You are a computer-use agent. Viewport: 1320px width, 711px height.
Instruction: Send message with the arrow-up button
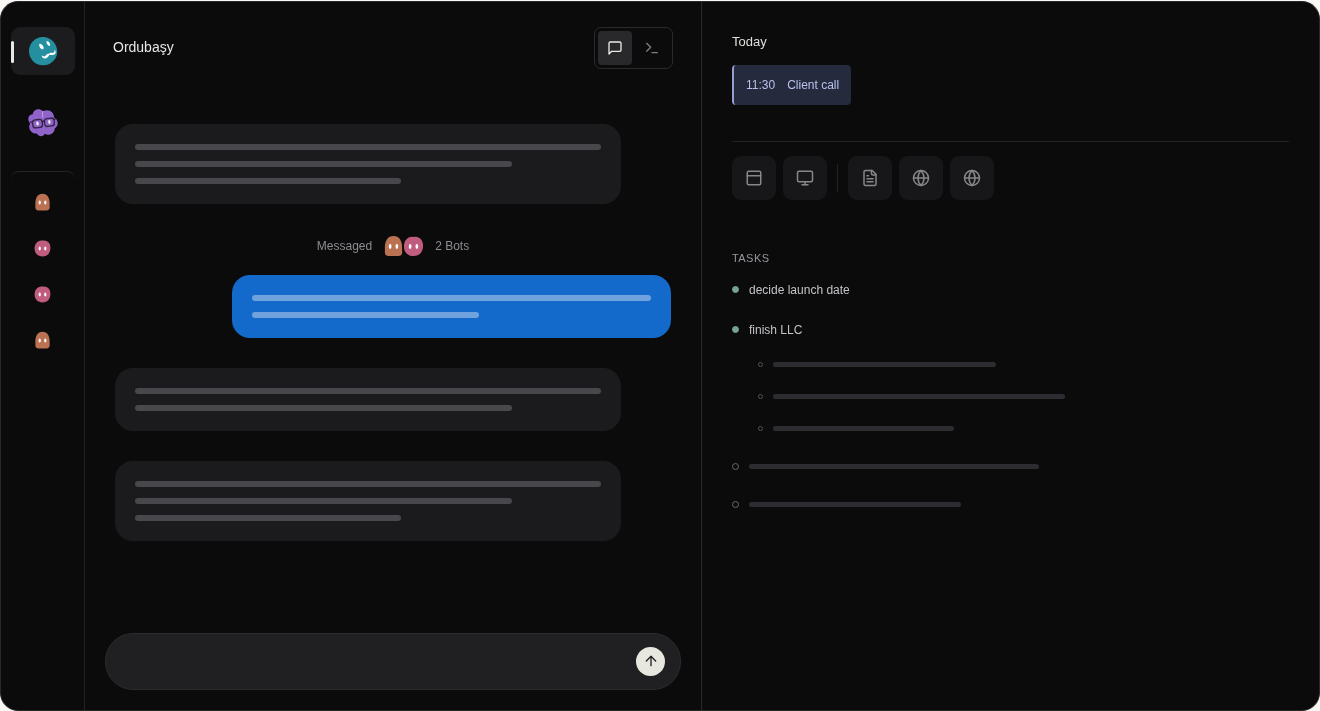651,661
